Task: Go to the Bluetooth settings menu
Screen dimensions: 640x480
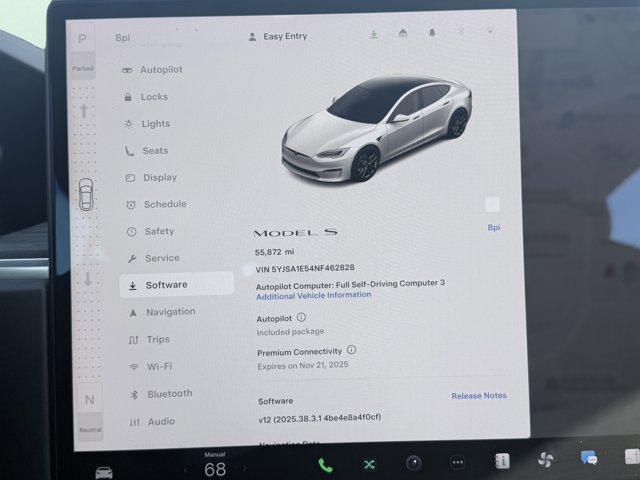Action: (169, 394)
